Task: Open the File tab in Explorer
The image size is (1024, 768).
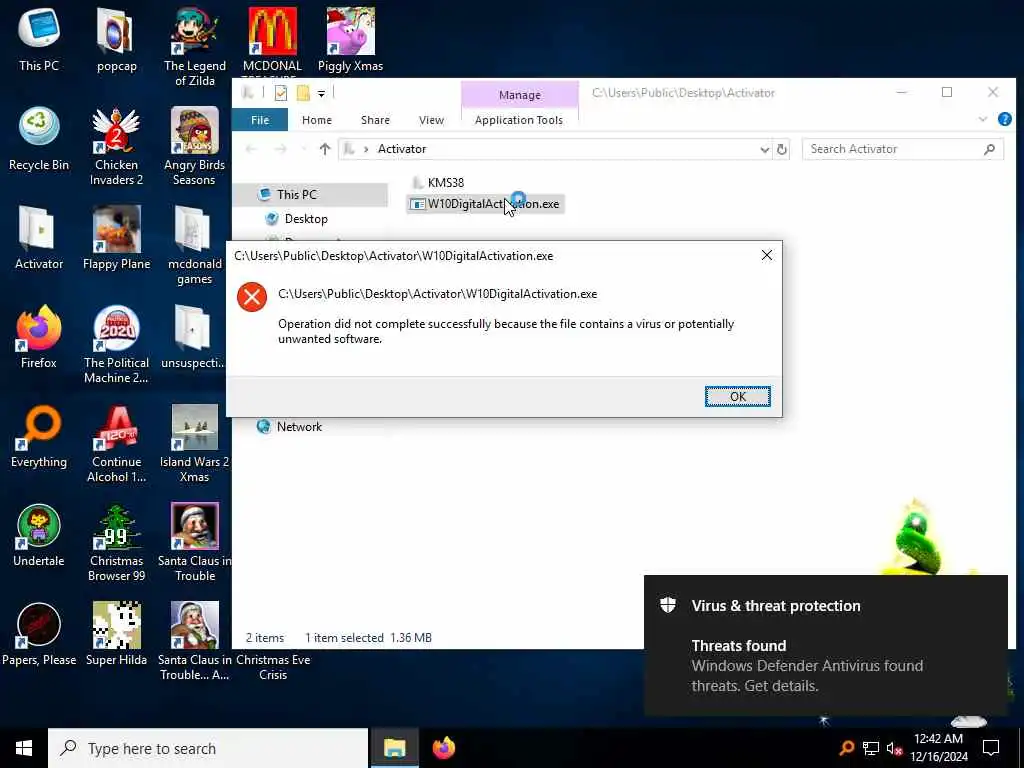Action: [x=260, y=120]
